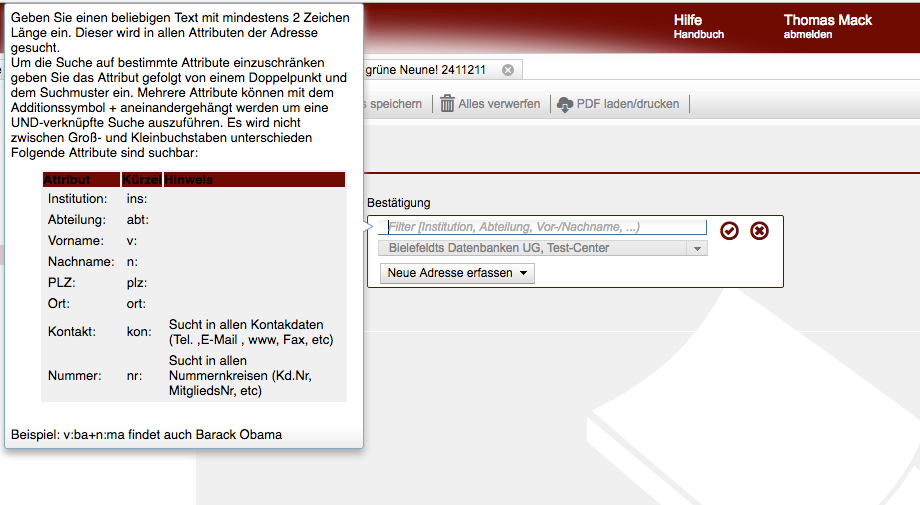Confirm the address with the checkmark icon

pos(730,231)
